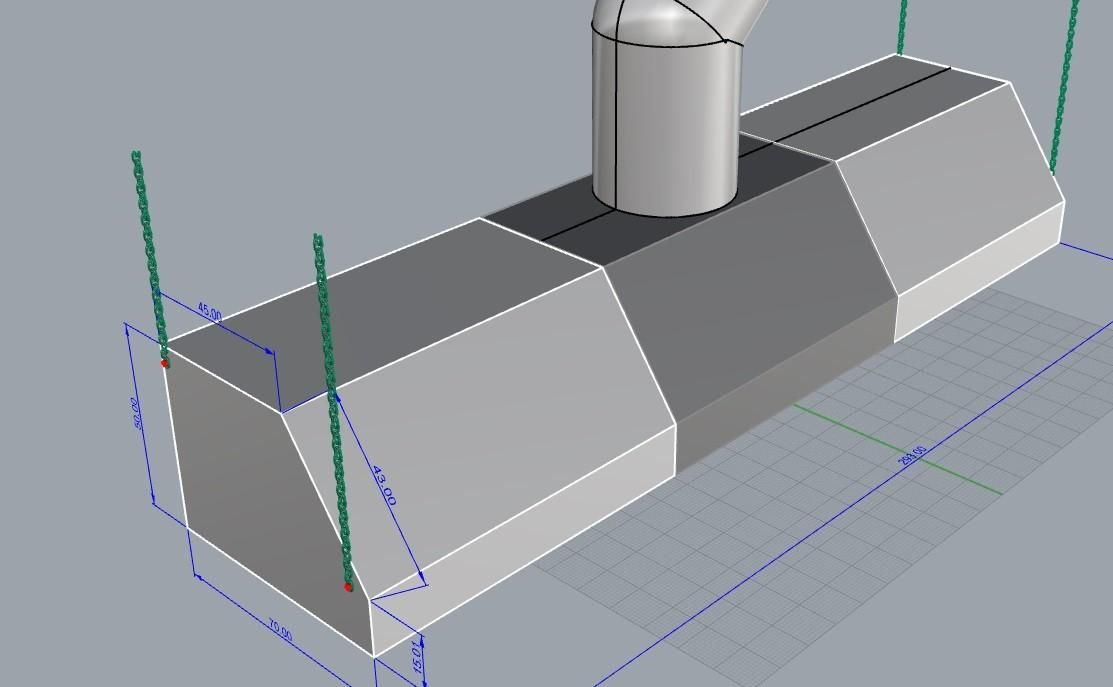
Task: Select the green axis line on the grid
Action: tap(898, 449)
